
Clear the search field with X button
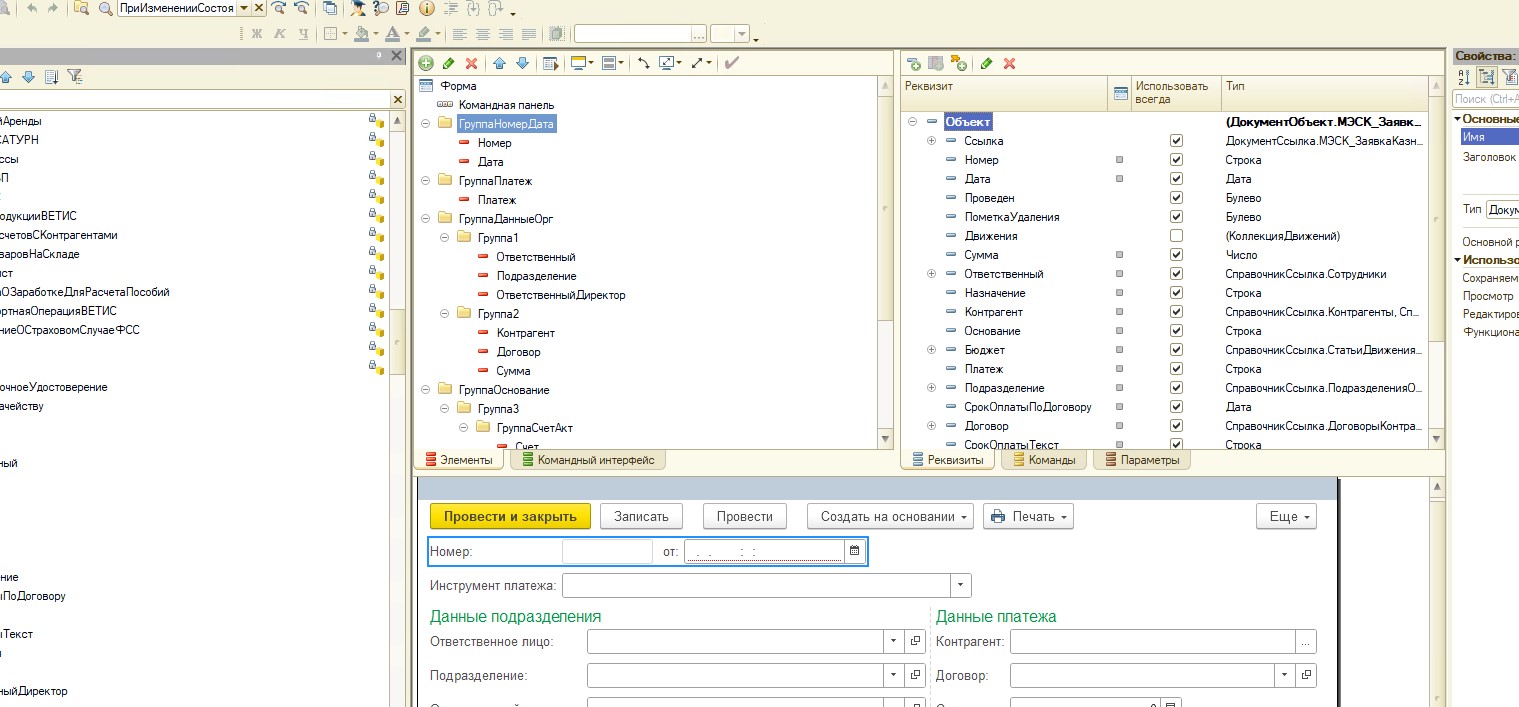(x=260, y=8)
